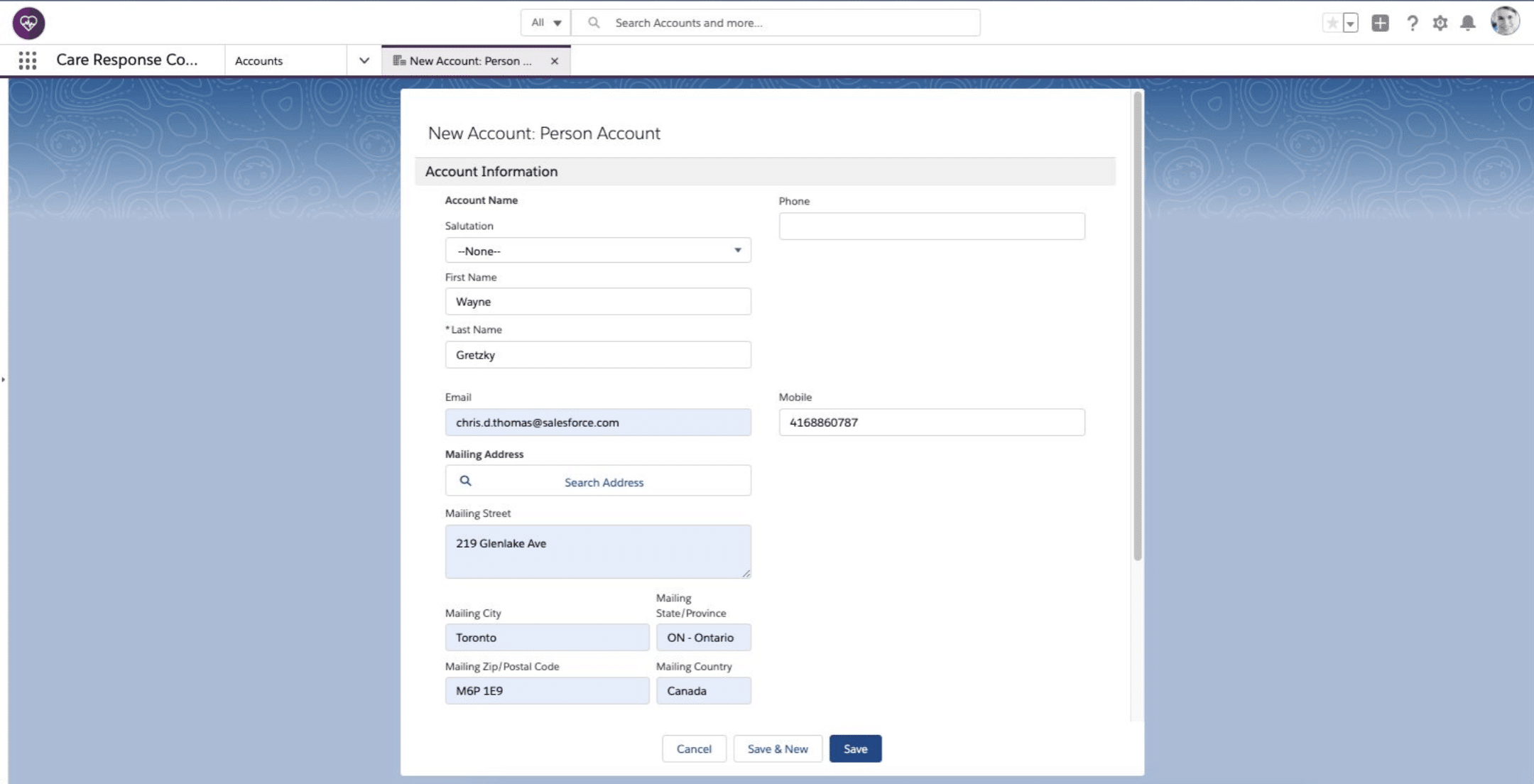The image size is (1534, 784).
Task: Open the global actions plus icon
Action: tap(1380, 23)
